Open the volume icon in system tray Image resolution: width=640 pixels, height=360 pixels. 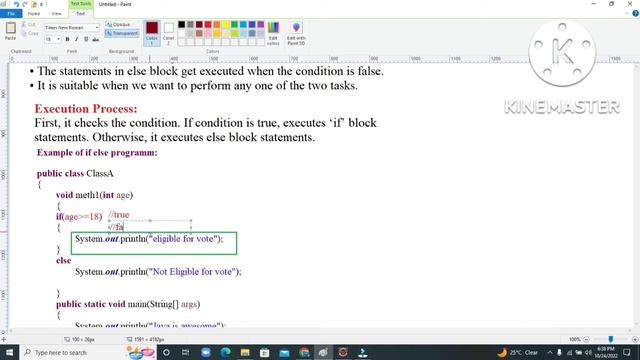point(588,352)
